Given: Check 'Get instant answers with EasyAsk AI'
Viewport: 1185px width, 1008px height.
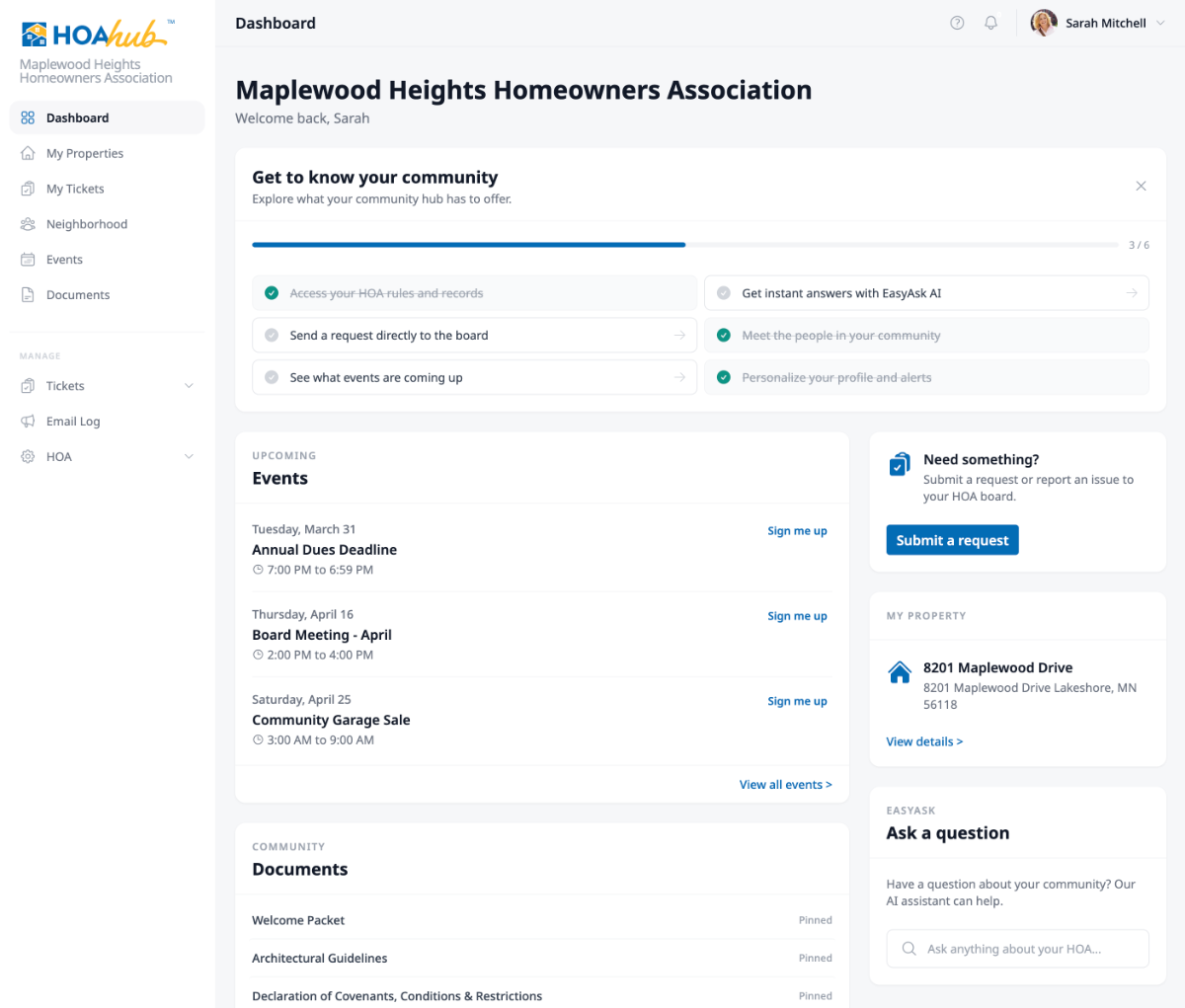Looking at the screenshot, I should point(724,292).
